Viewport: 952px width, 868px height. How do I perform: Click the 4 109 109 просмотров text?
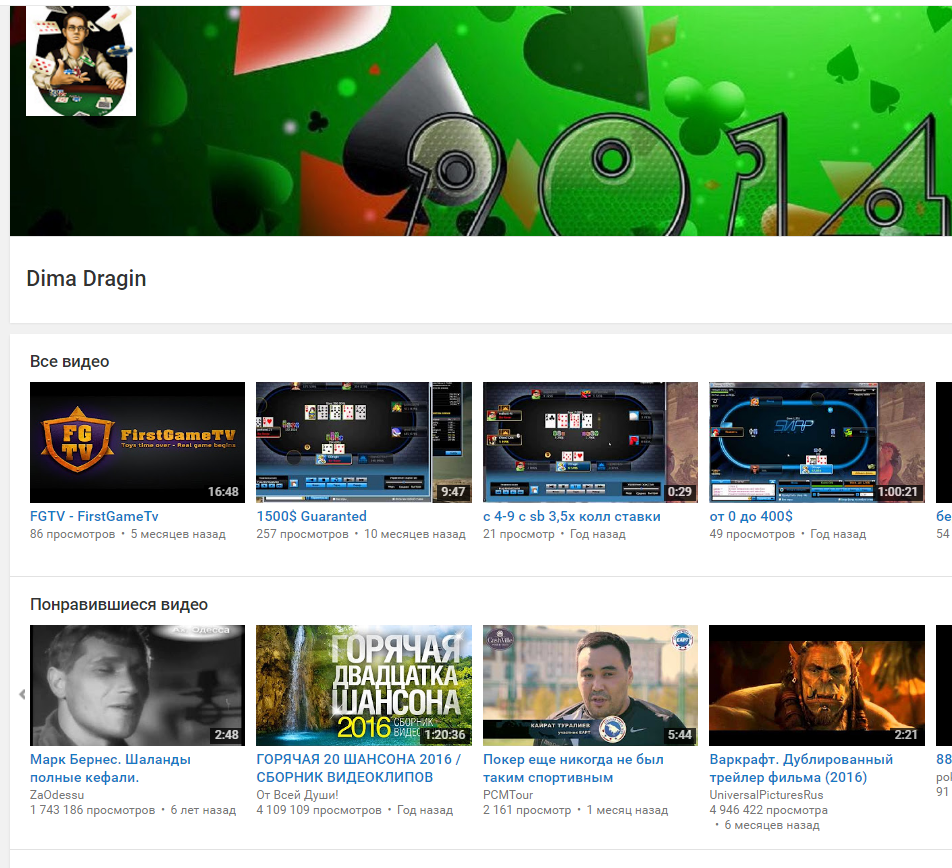(319, 810)
